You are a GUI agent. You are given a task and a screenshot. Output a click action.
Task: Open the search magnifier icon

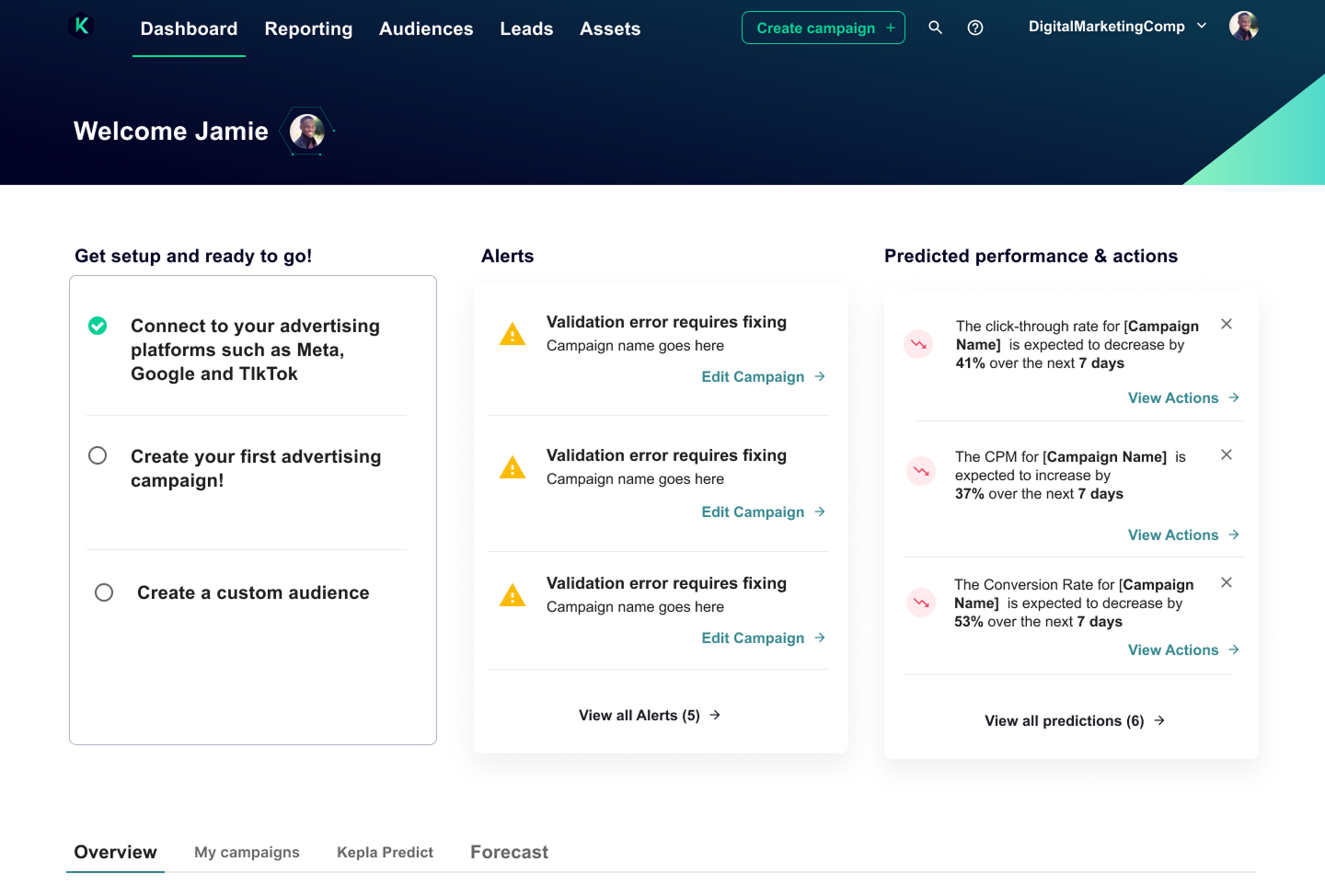935,28
